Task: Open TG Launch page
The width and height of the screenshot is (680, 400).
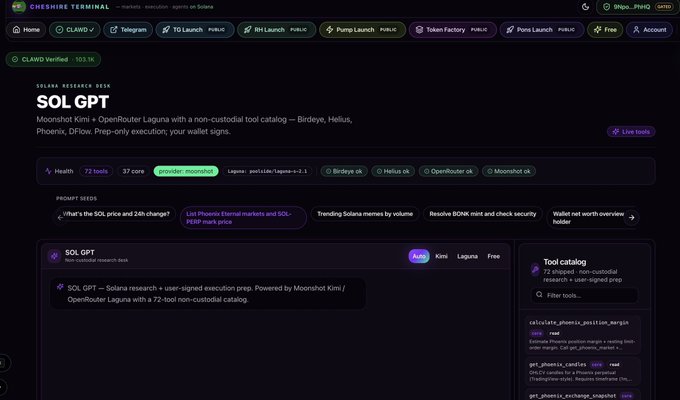Action: pyautogui.click(x=195, y=30)
